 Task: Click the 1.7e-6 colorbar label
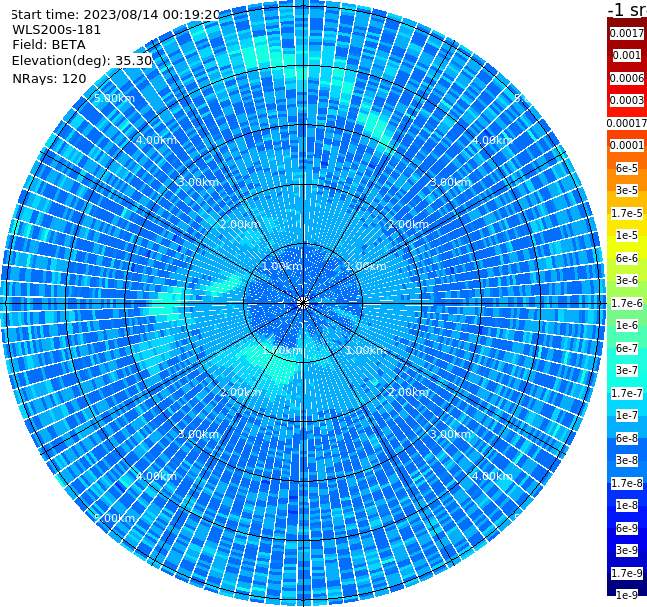pyautogui.click(x=627, y=303)
